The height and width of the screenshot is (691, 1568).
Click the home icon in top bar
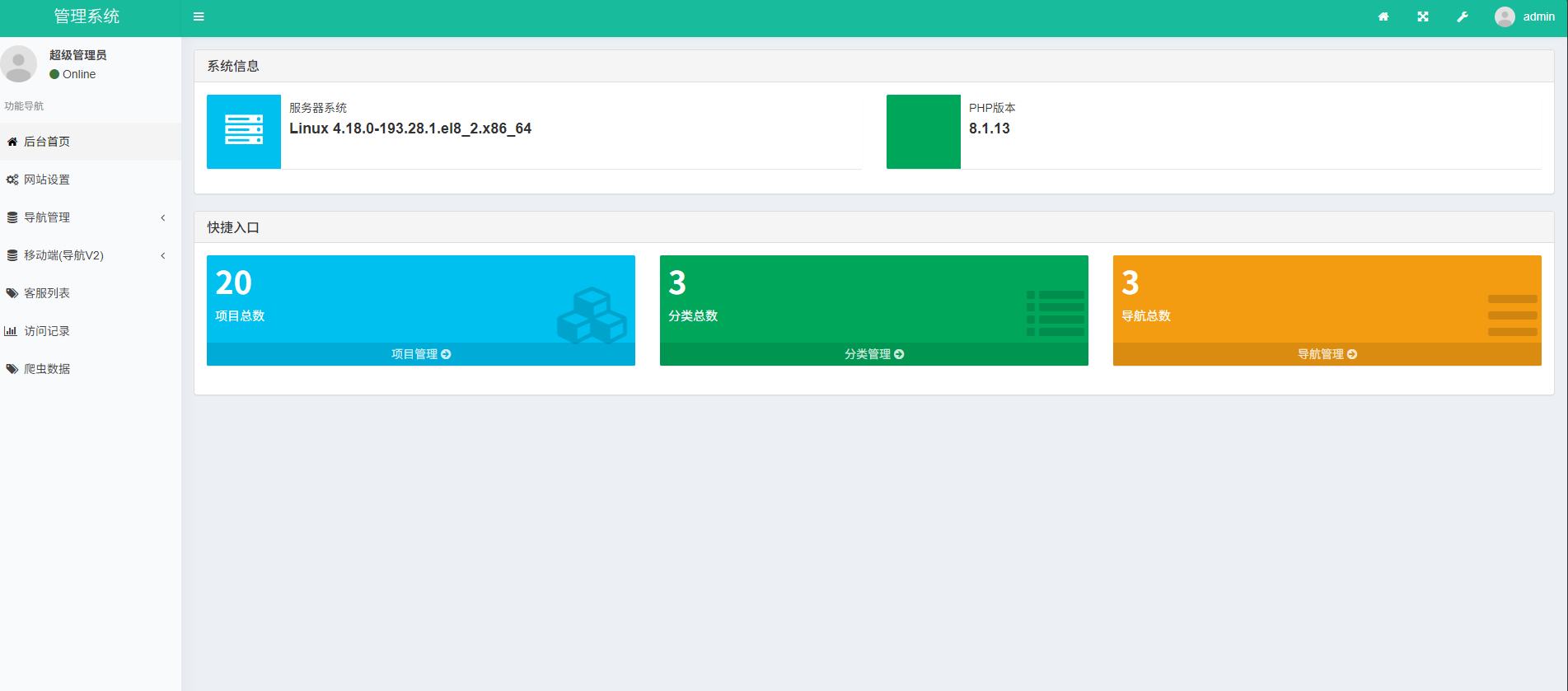(1383, 16)
